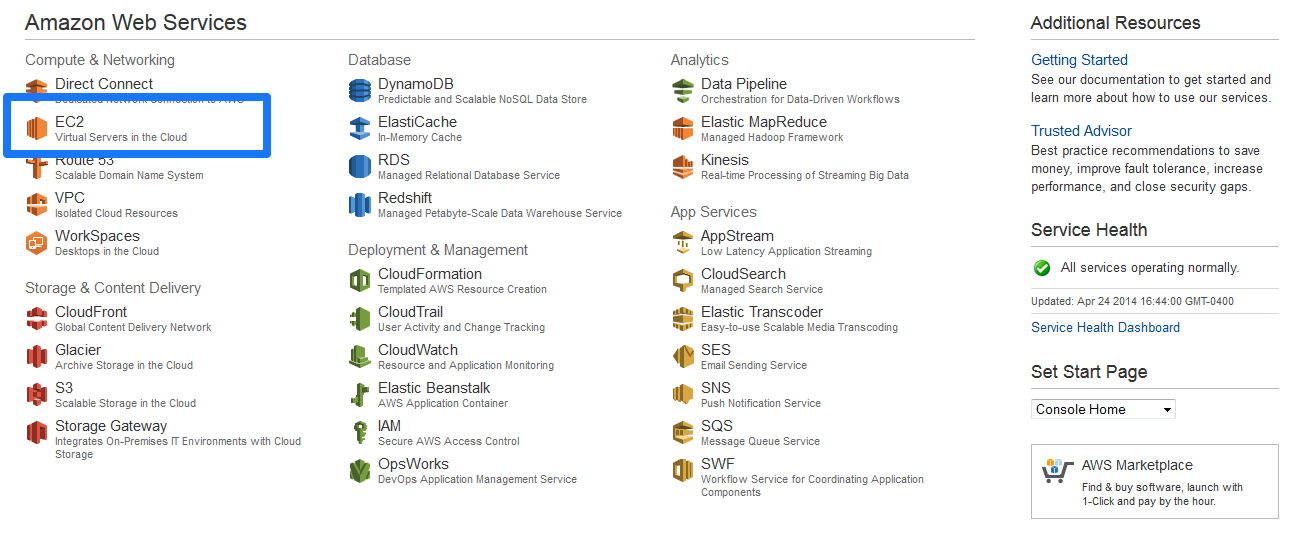Image resolution: width=1297 pixels, height=560 pixels.
Task: Open the DynamoDB text link
Action: pos(416,84)
